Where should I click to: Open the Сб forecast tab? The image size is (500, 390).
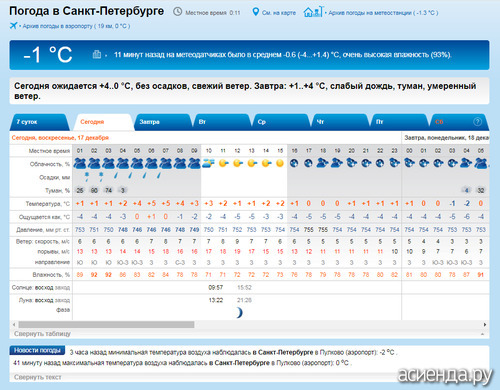click(459, 122)
